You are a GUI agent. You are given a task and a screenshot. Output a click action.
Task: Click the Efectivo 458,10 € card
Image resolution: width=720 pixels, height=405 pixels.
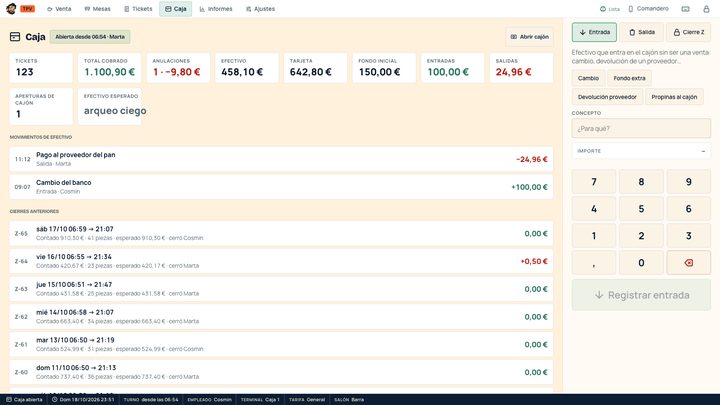coord(247,68)
